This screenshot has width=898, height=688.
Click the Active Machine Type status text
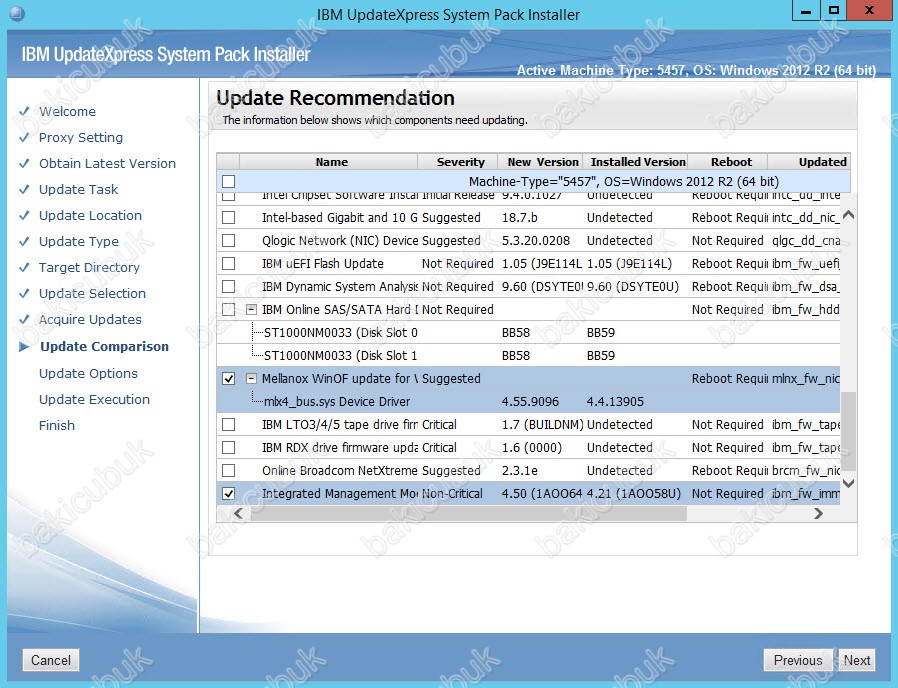point(696,70)
